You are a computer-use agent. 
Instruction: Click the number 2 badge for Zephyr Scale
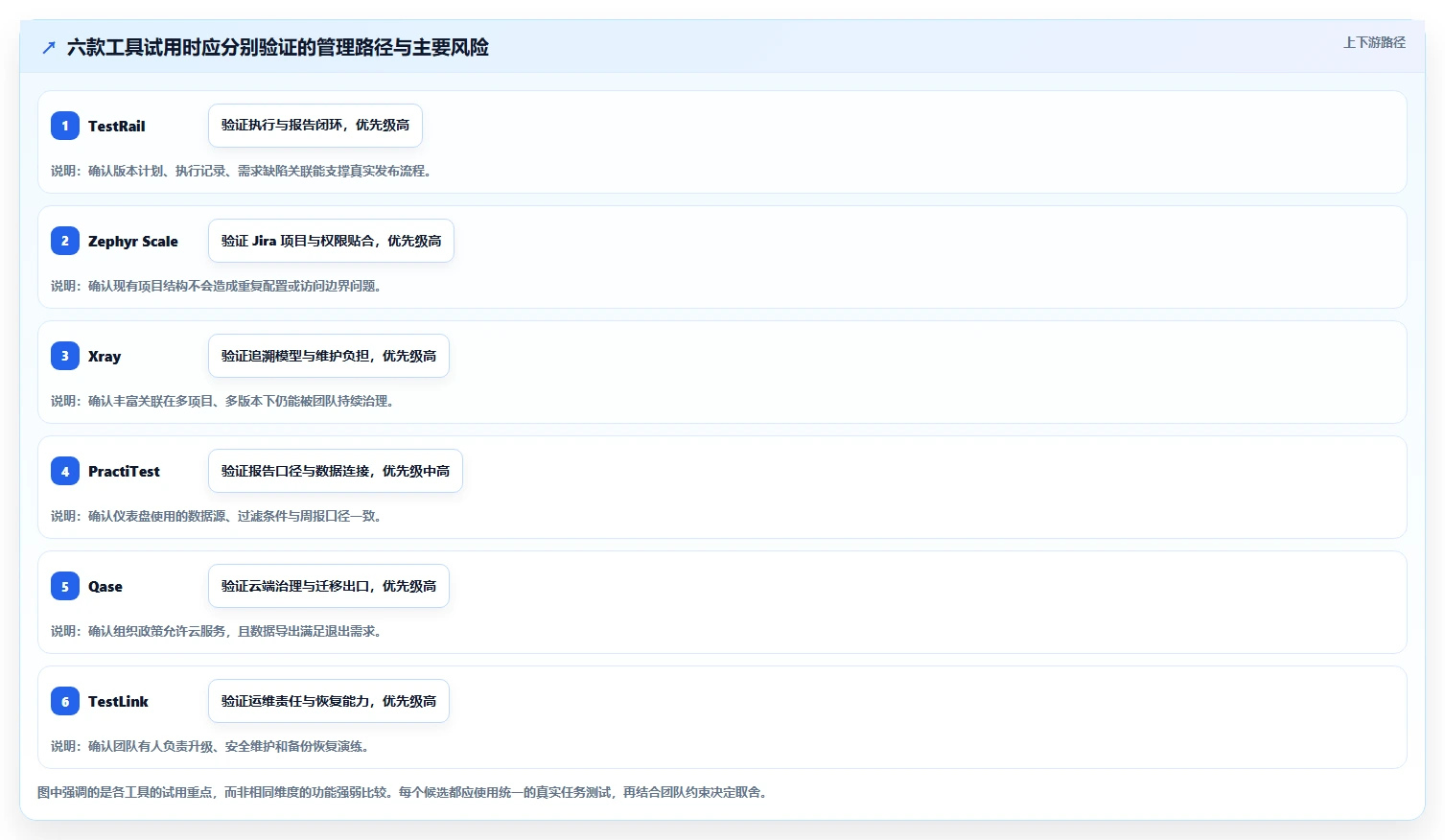point(65,241)
